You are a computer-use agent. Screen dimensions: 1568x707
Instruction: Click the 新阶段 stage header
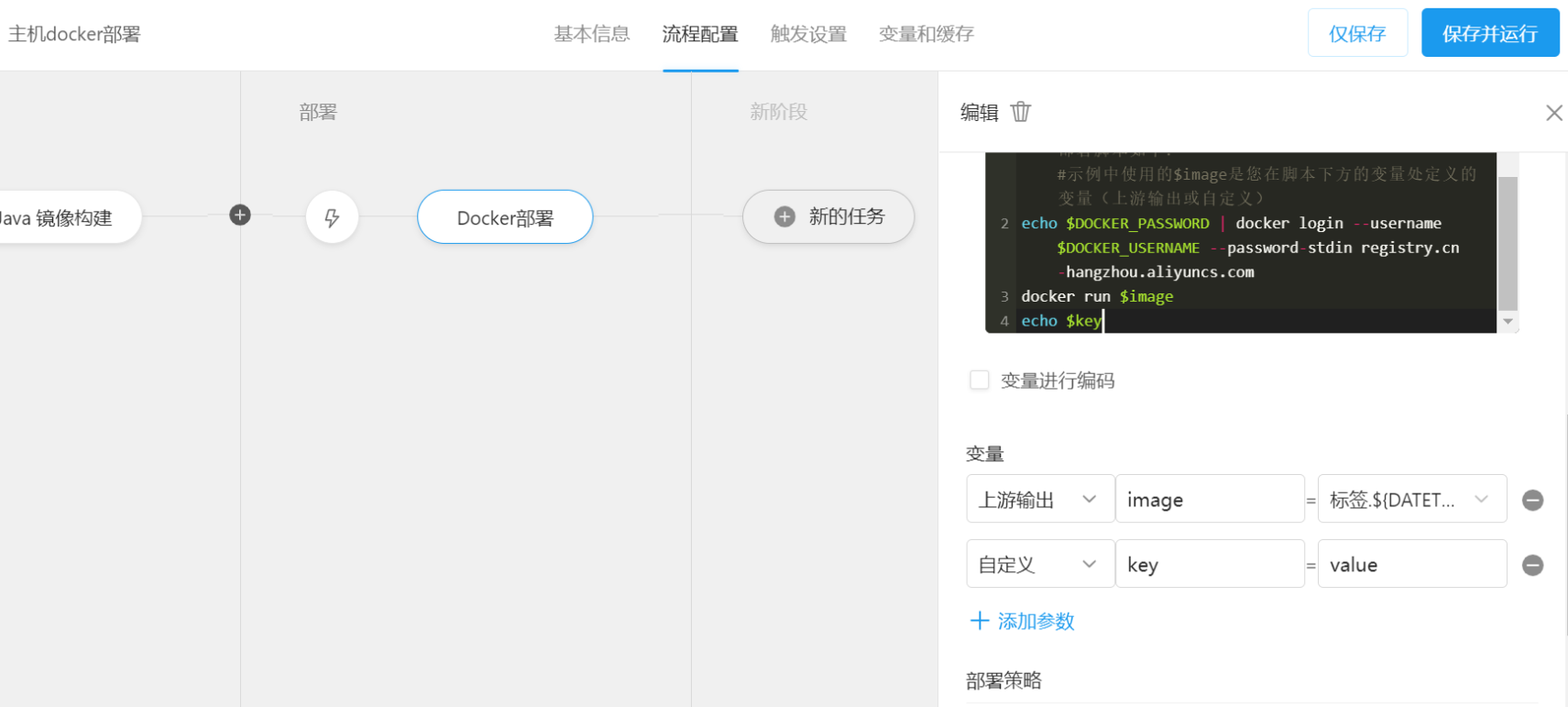point(779,112)
